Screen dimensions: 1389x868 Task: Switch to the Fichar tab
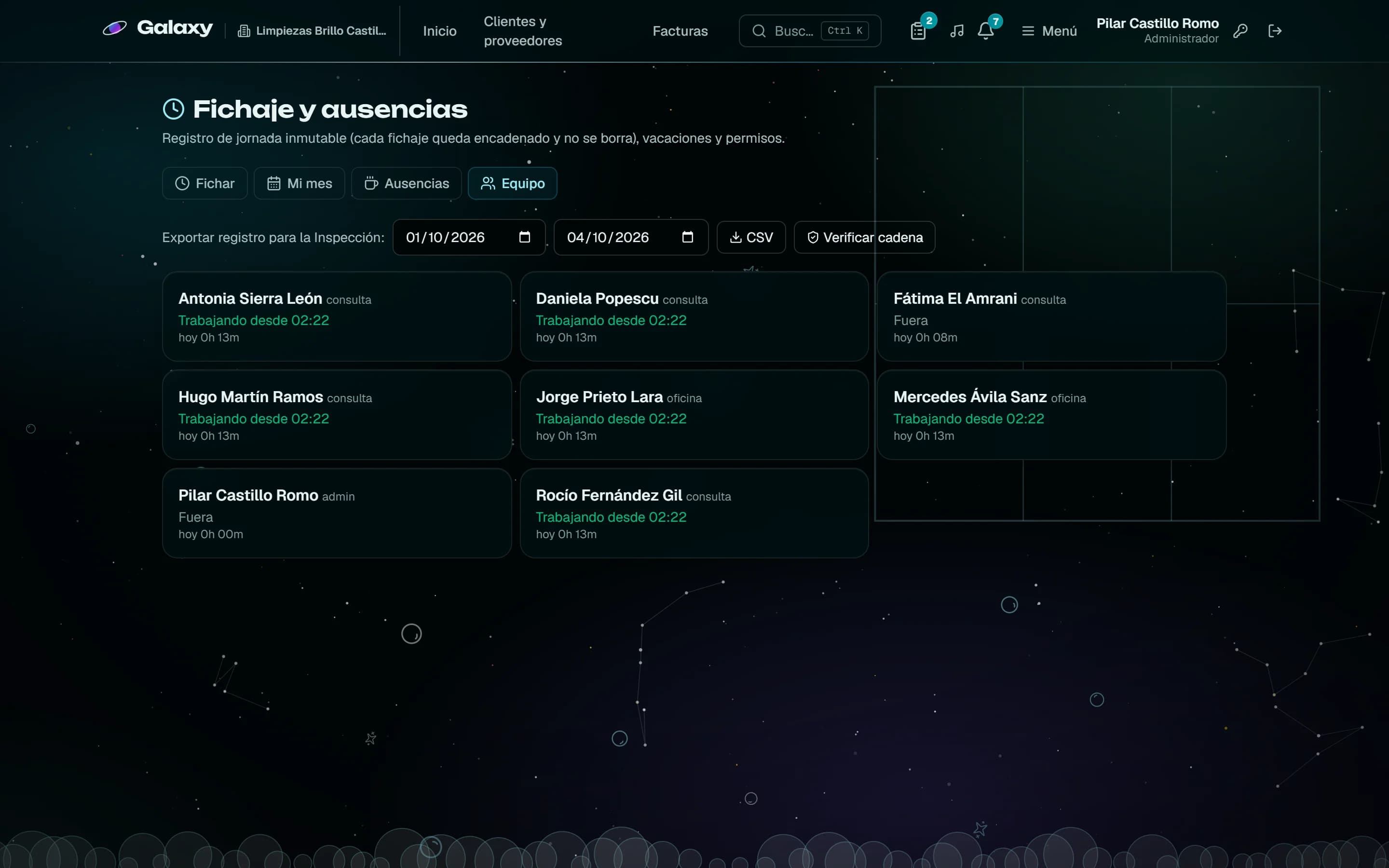pyautogui.click(x=205, y=183)
